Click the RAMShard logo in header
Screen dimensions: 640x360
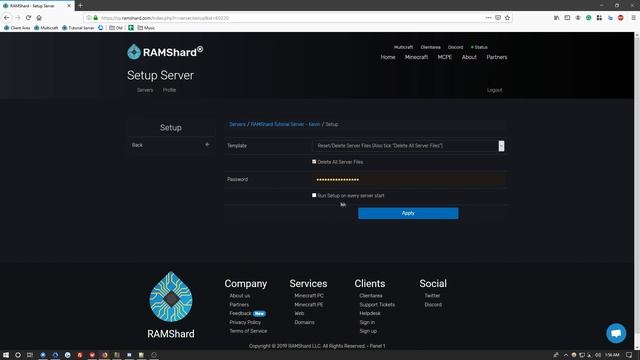[x=165, y=52]
